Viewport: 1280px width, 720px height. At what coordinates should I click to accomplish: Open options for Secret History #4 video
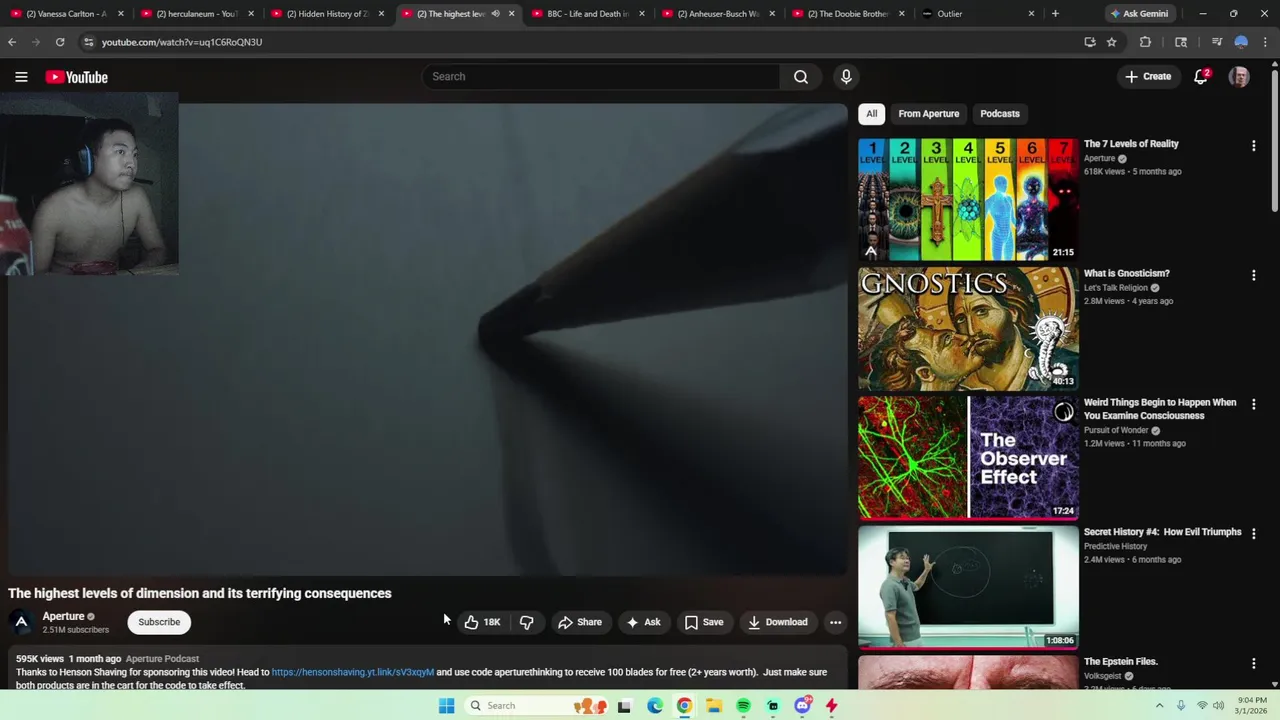tap(1253, 534)
